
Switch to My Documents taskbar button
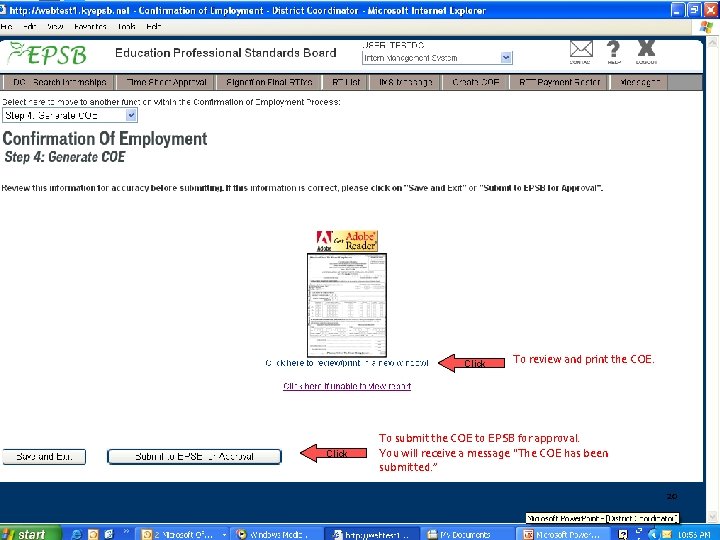(466, 534)
